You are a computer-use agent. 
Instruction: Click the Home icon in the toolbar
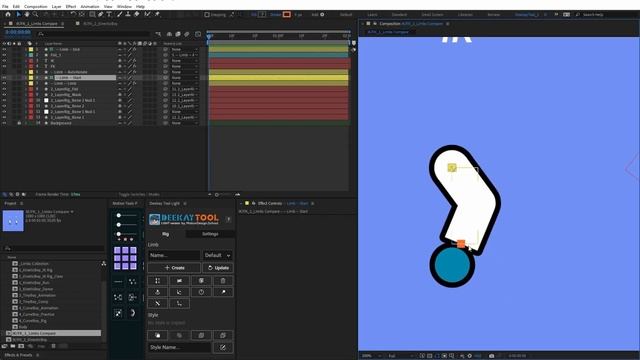[8, 14]
